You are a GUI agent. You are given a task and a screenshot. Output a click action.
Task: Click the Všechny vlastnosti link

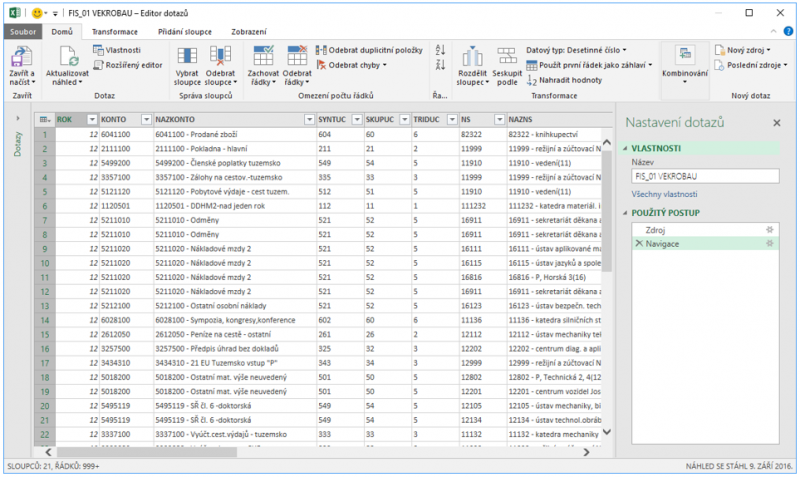point(663,193)
